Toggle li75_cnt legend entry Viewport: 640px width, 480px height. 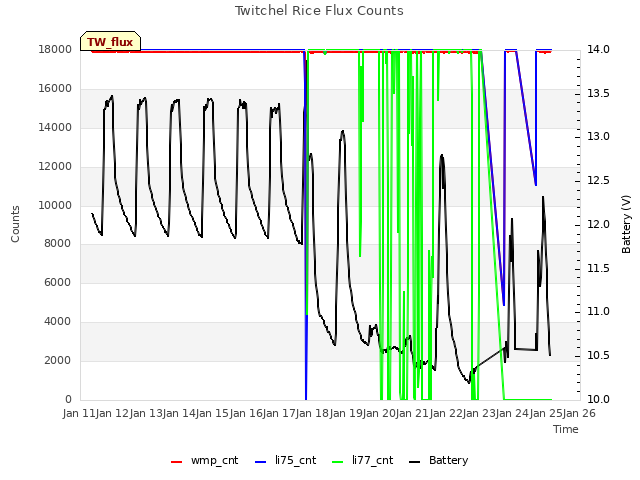286,460
